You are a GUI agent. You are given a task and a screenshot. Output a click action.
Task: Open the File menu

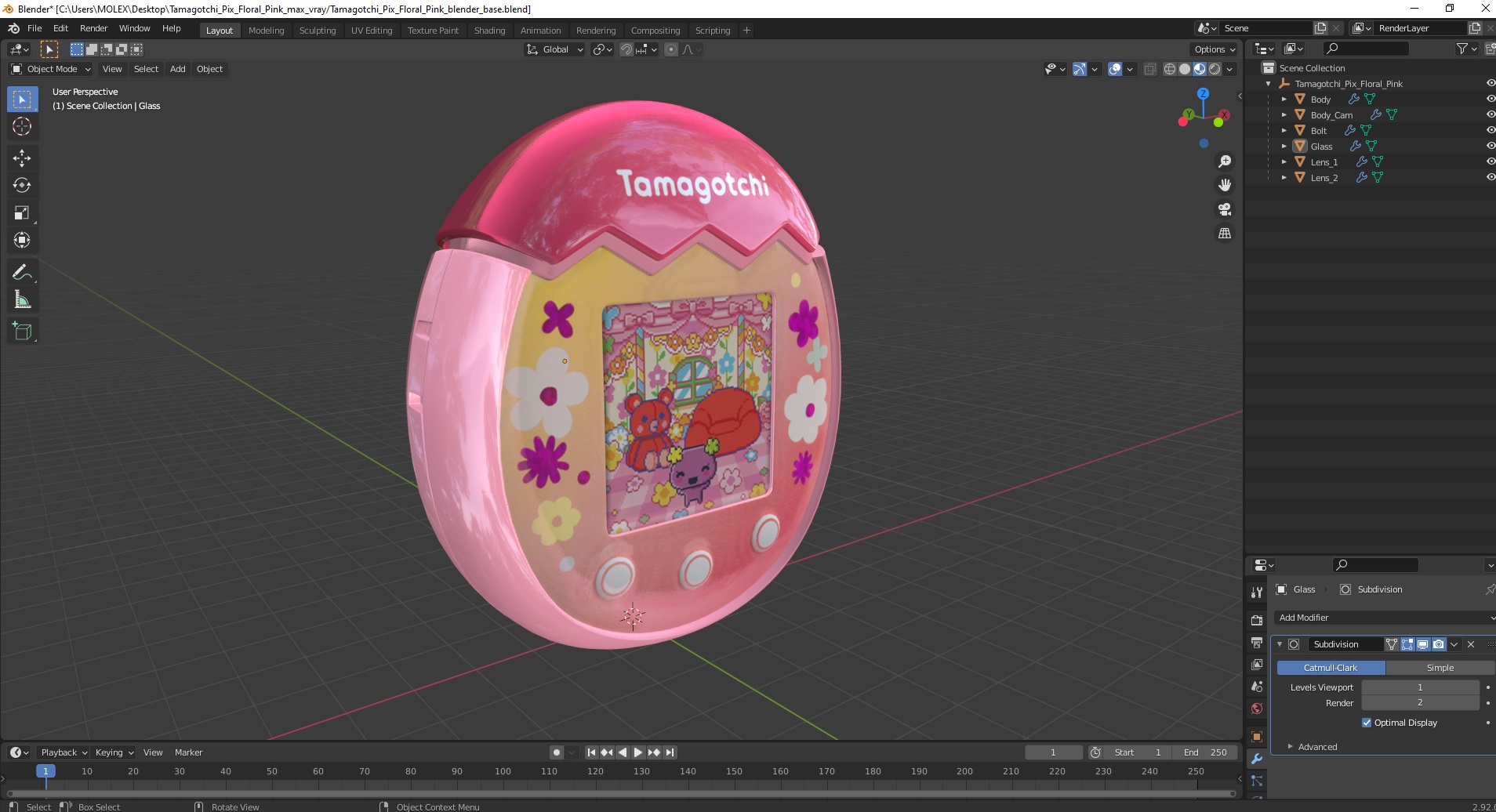coord(34,28)
